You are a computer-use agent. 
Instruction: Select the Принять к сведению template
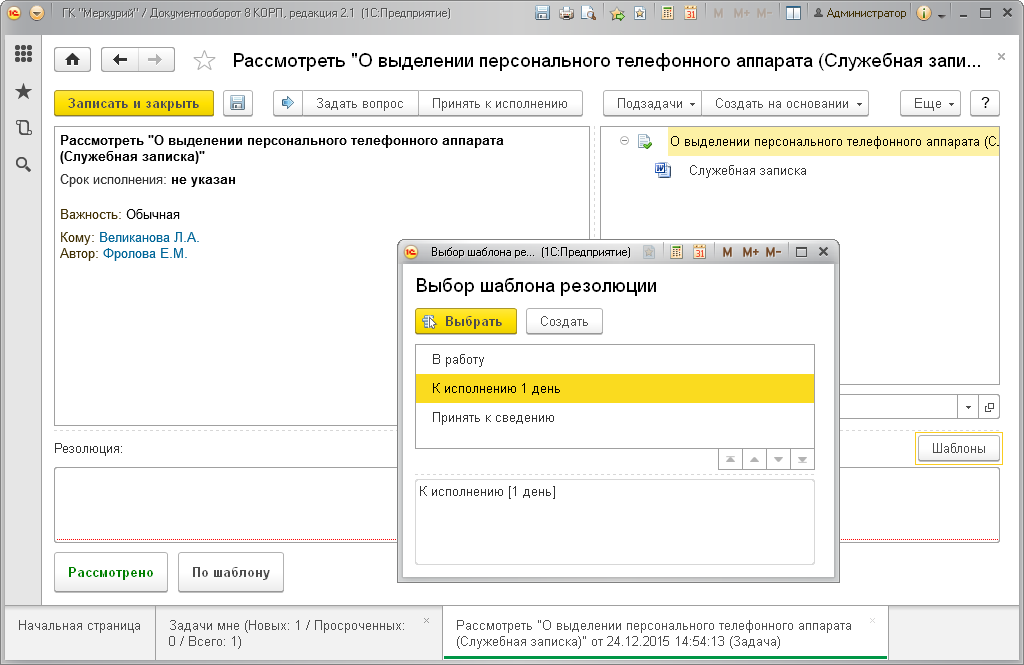pos(615,418)
